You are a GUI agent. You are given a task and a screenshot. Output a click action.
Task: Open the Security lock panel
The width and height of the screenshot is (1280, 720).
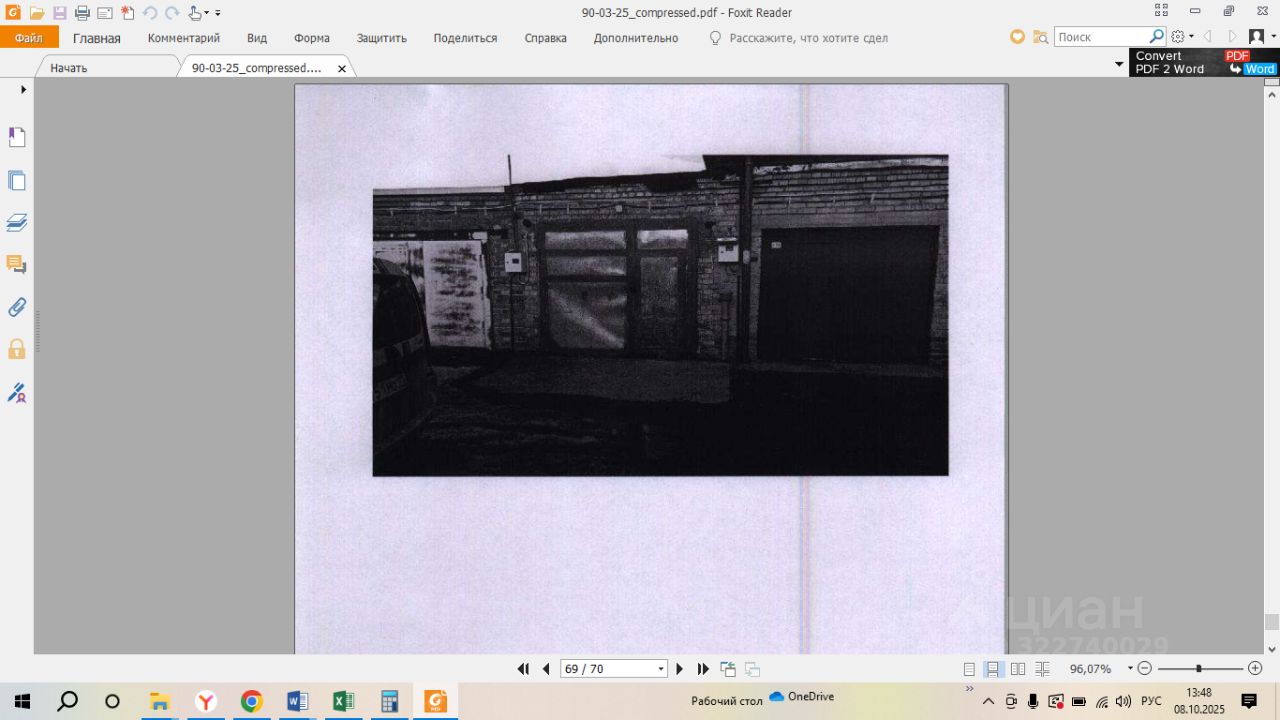(x=17, y=349)
